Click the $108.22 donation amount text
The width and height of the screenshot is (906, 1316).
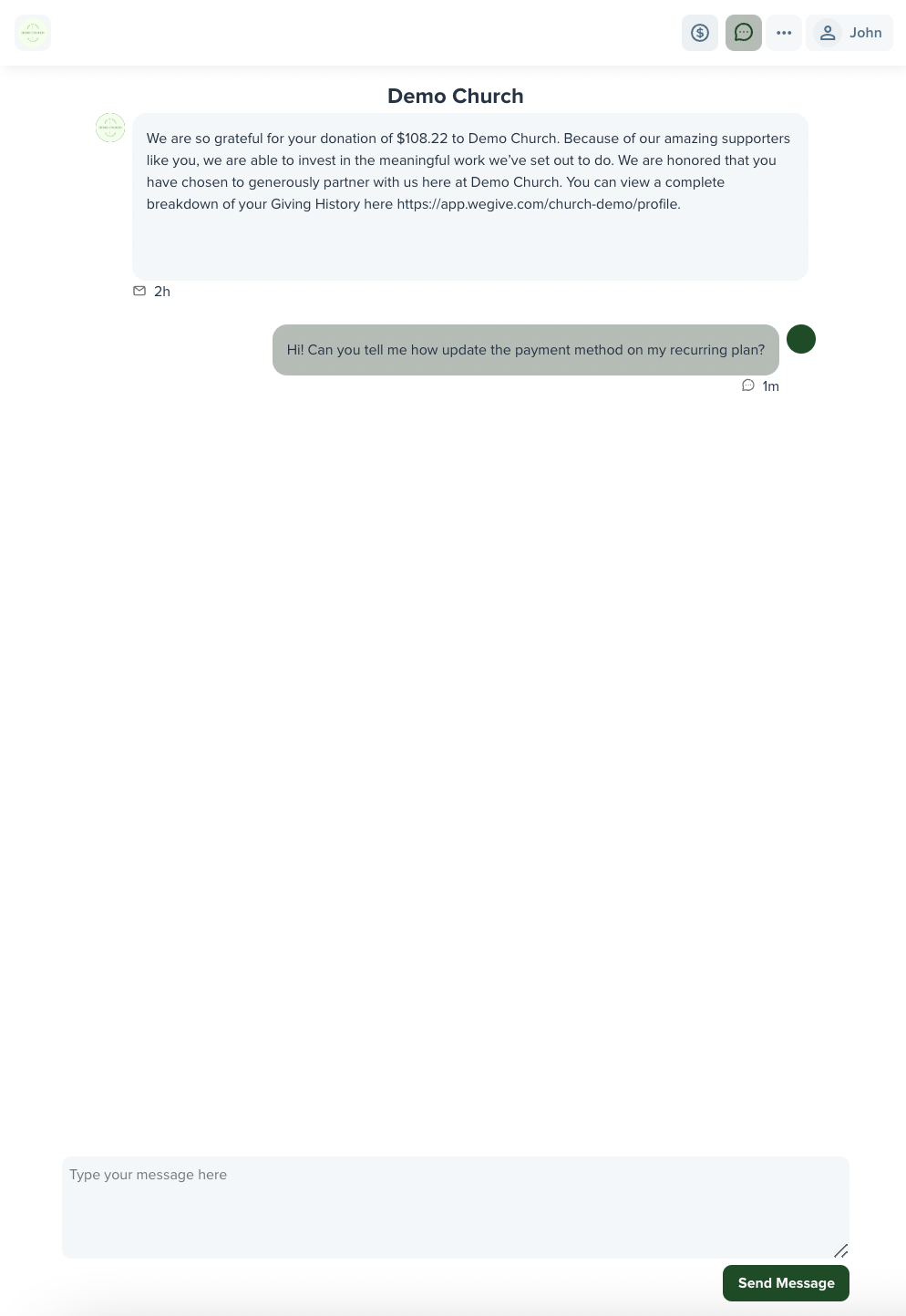(422, 139)
